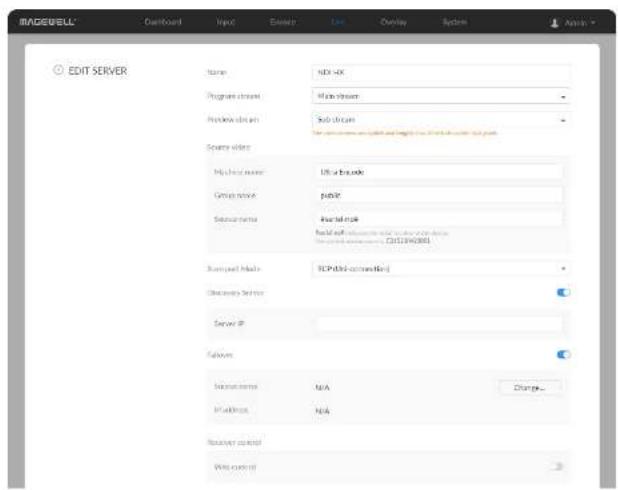Open the Input tab

point(225,22)
